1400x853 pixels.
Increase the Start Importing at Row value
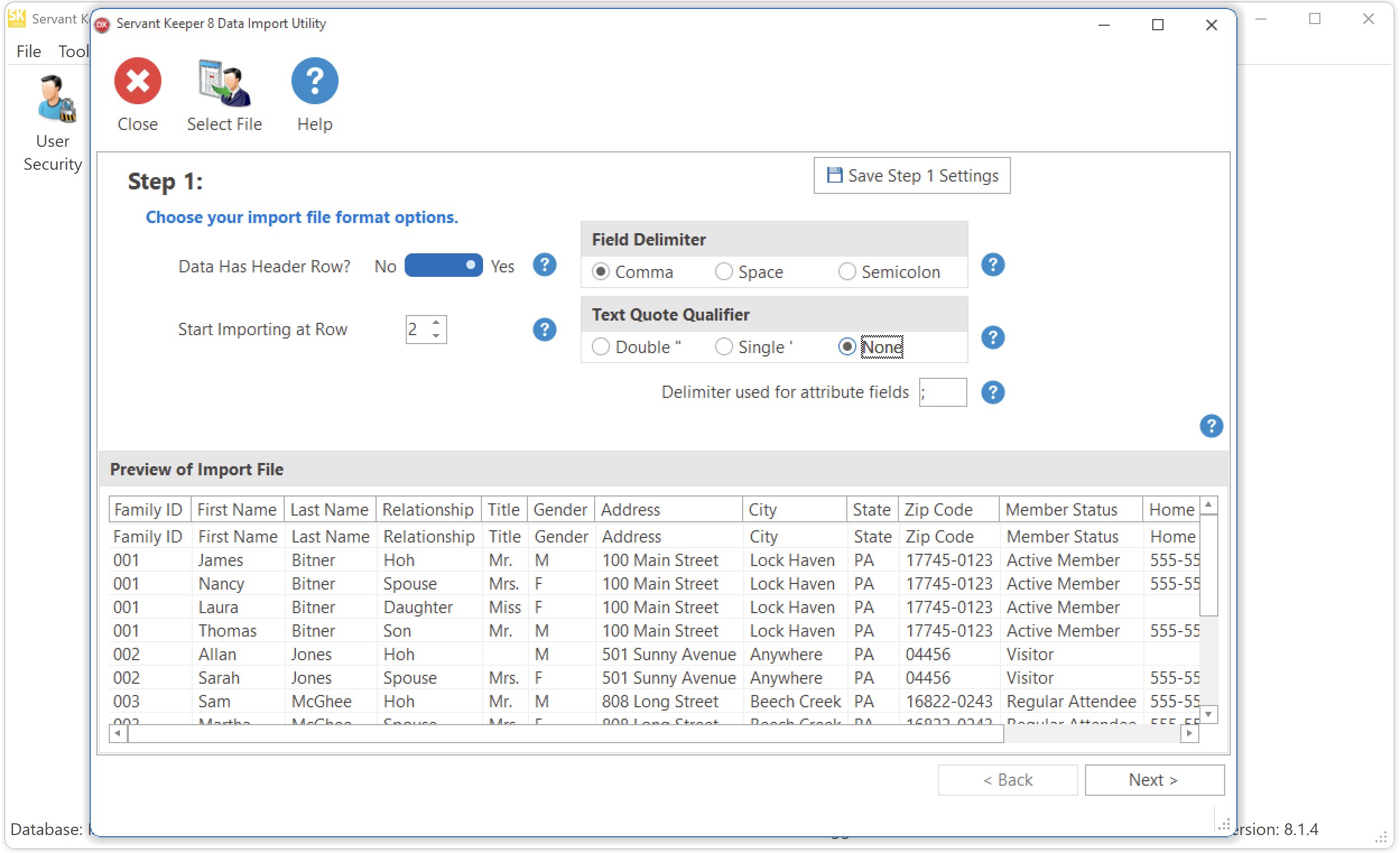[436, 323]
